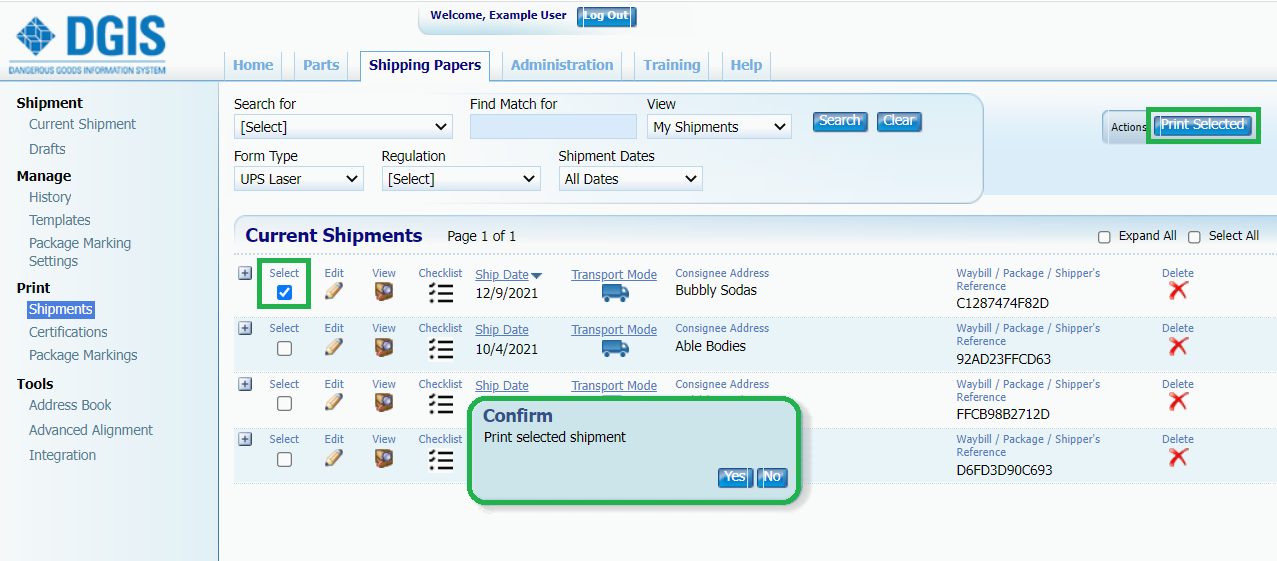Enable the Select All checkbox
This screenshot has width=1277, height=561.
pos(1194,237)
